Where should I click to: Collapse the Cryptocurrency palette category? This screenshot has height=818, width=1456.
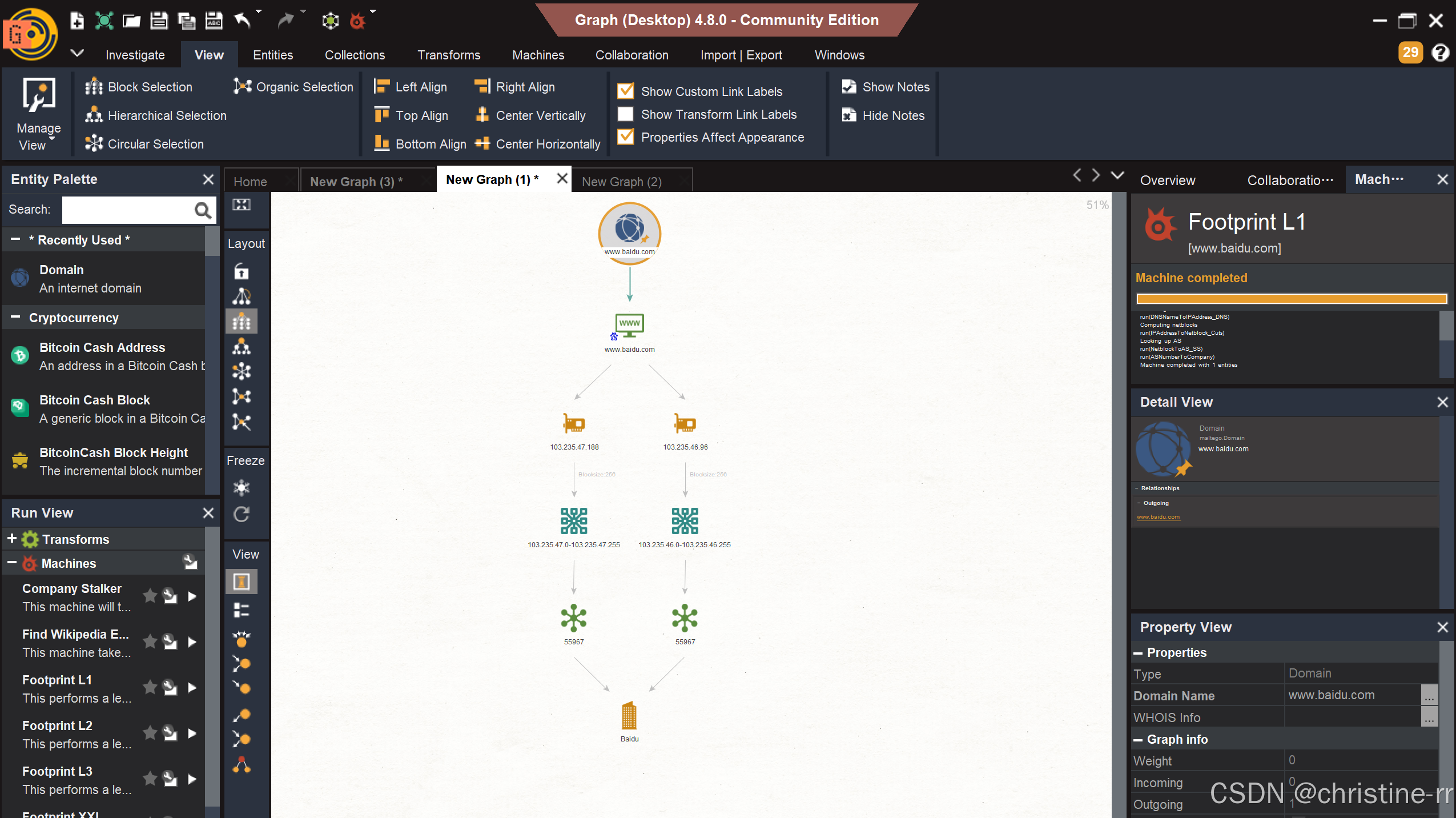pos(15,317)
